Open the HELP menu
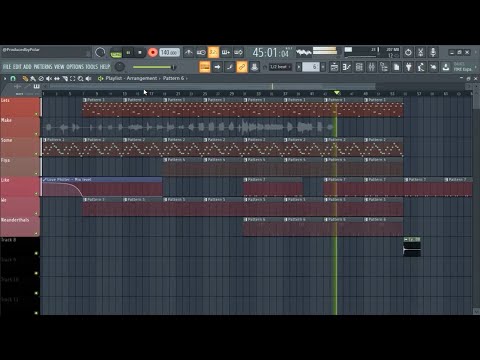Screen dimensions: 480x360 coord(105,67)
